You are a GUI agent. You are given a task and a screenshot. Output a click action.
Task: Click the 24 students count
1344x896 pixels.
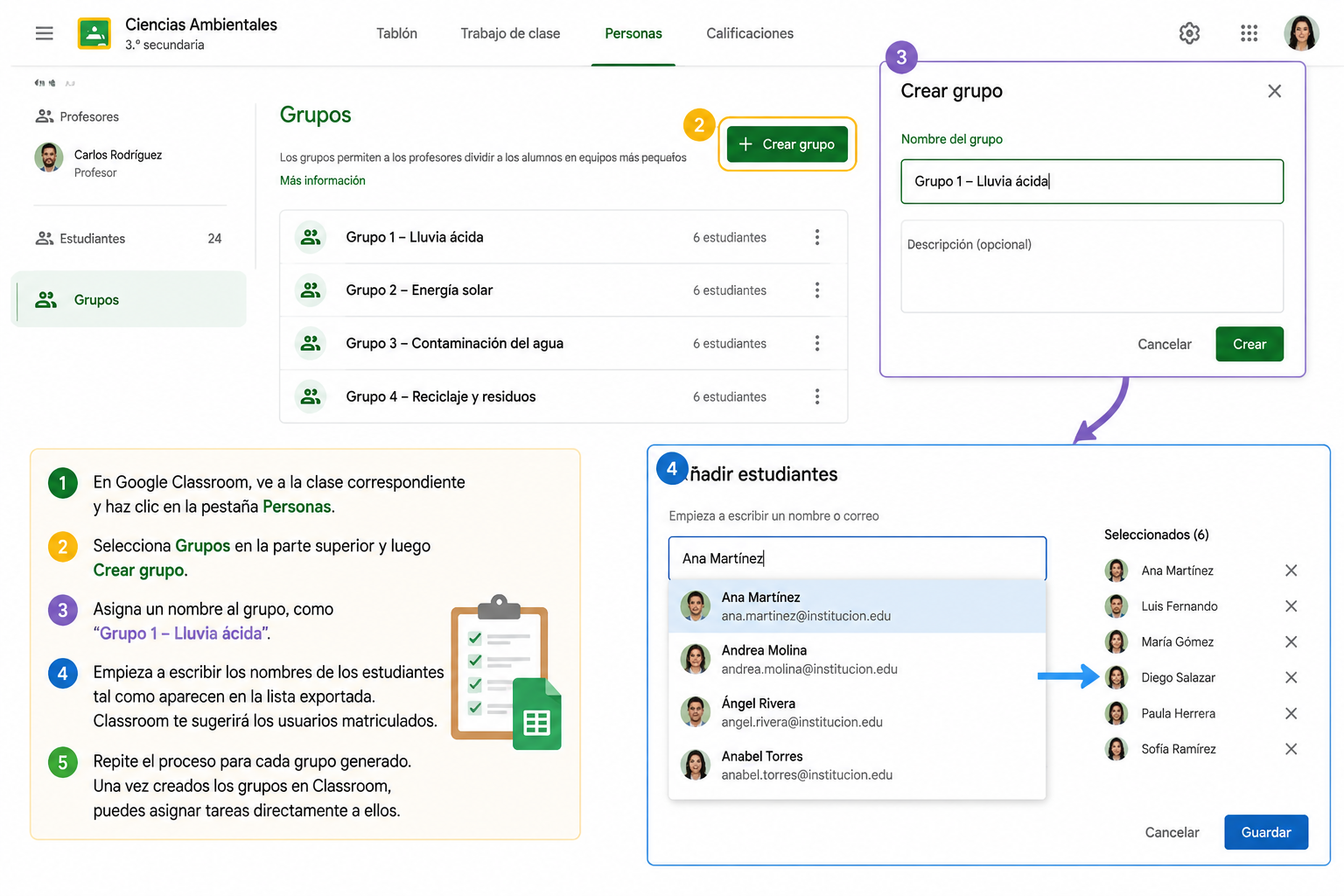(x=214, y=238)
